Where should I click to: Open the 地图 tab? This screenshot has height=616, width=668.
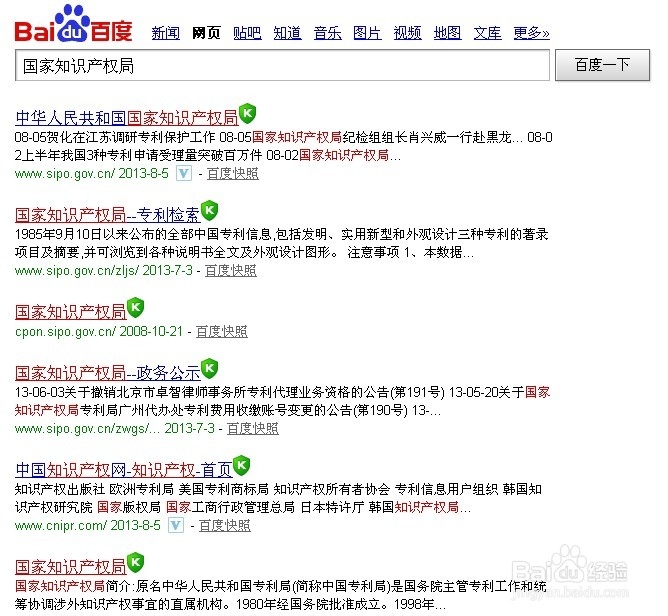[447, 33]
